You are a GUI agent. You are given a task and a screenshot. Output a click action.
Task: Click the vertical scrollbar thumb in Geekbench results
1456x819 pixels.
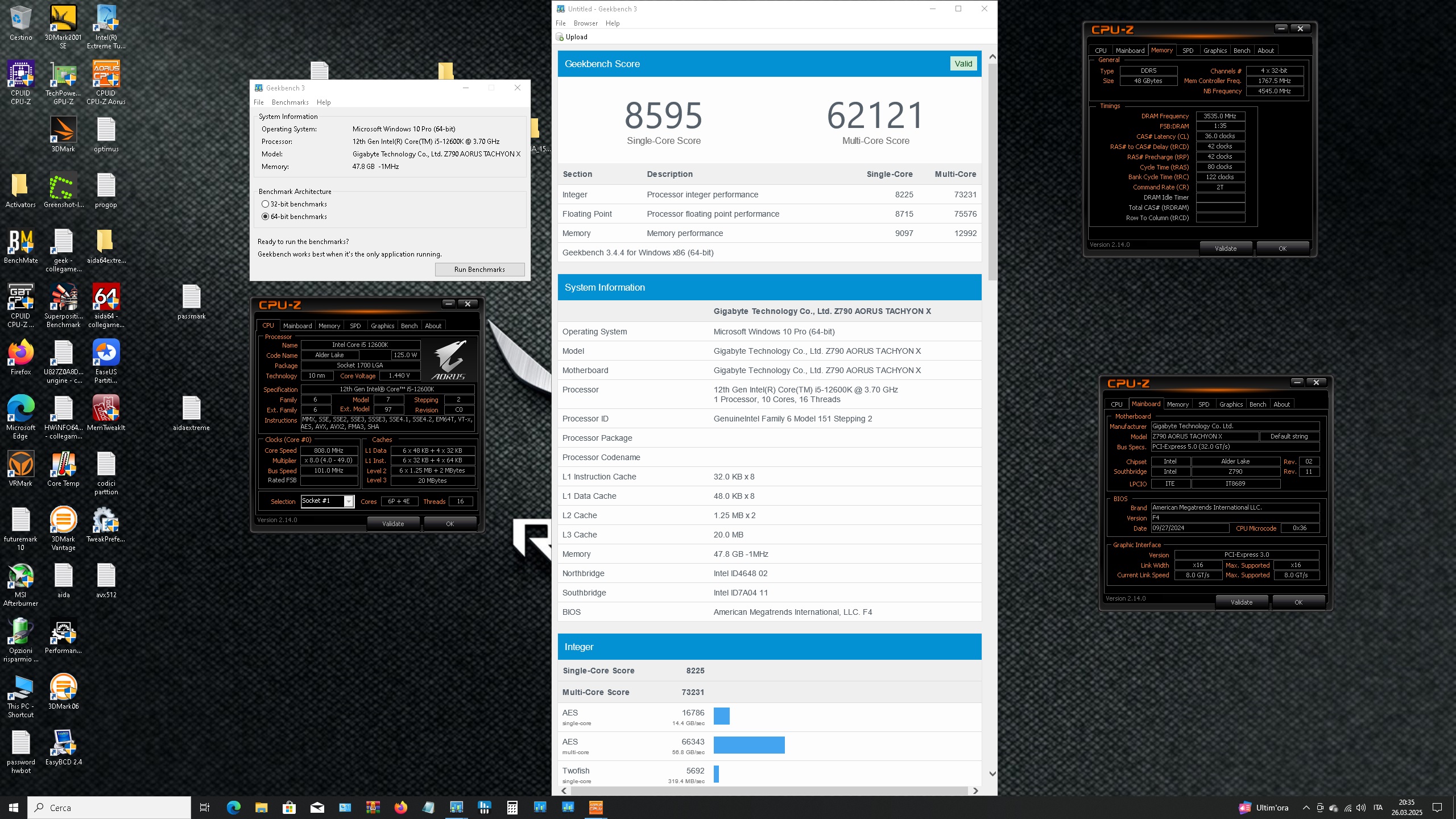pos(992,171)
